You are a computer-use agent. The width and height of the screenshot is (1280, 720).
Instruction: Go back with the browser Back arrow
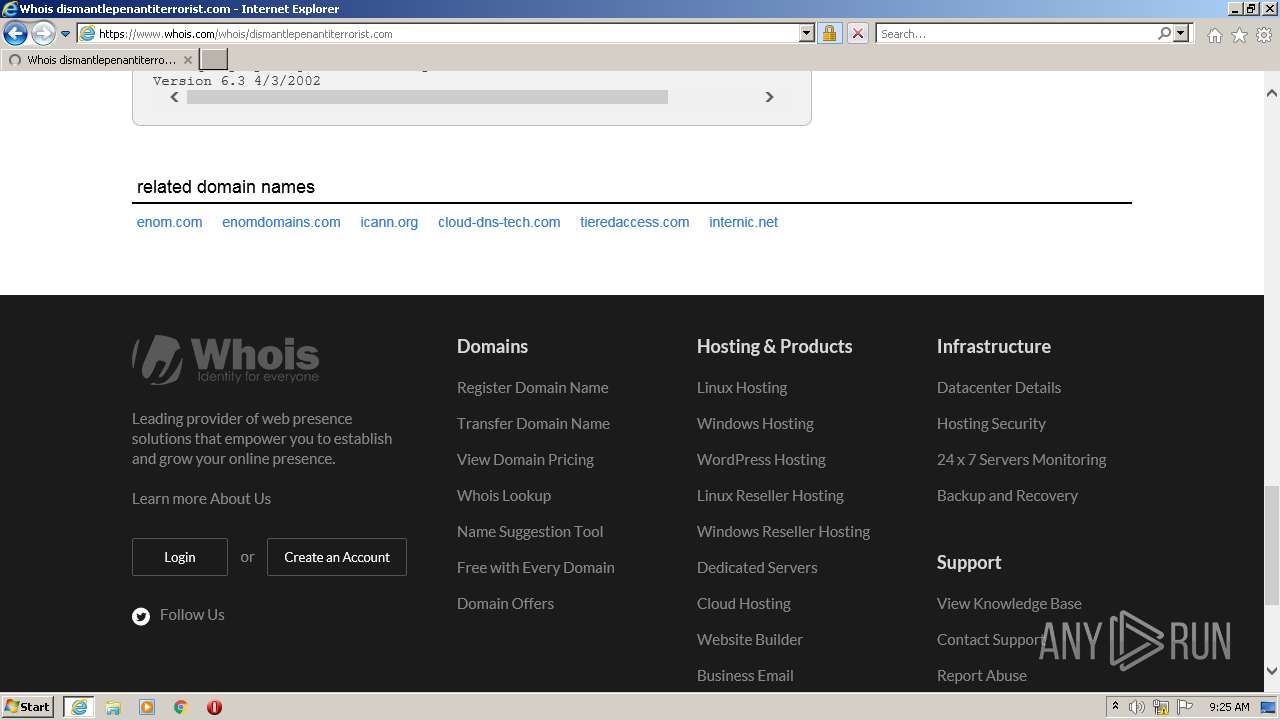coord(15,33)
